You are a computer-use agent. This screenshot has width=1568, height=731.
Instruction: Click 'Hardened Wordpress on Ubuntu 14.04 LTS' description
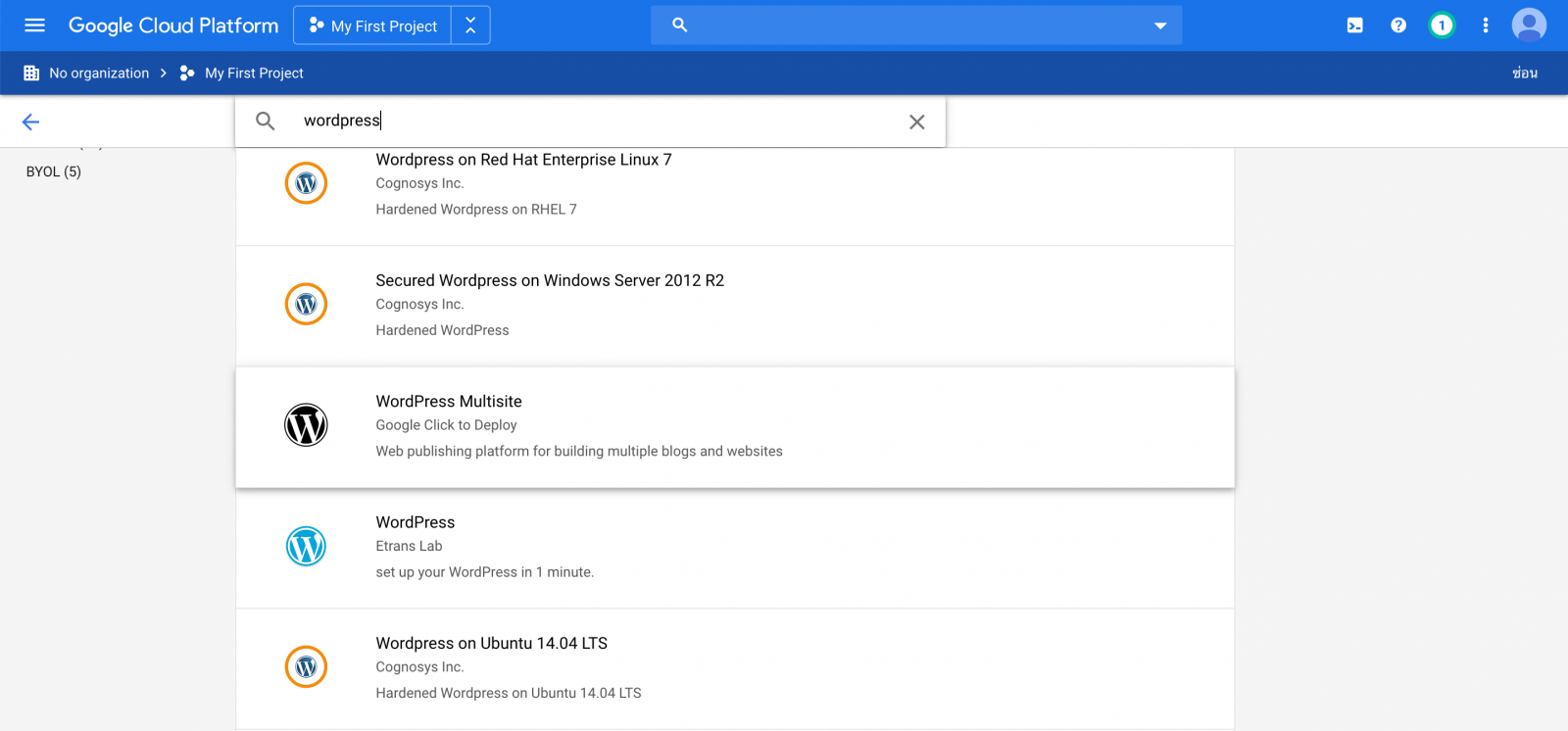point(509,693)
